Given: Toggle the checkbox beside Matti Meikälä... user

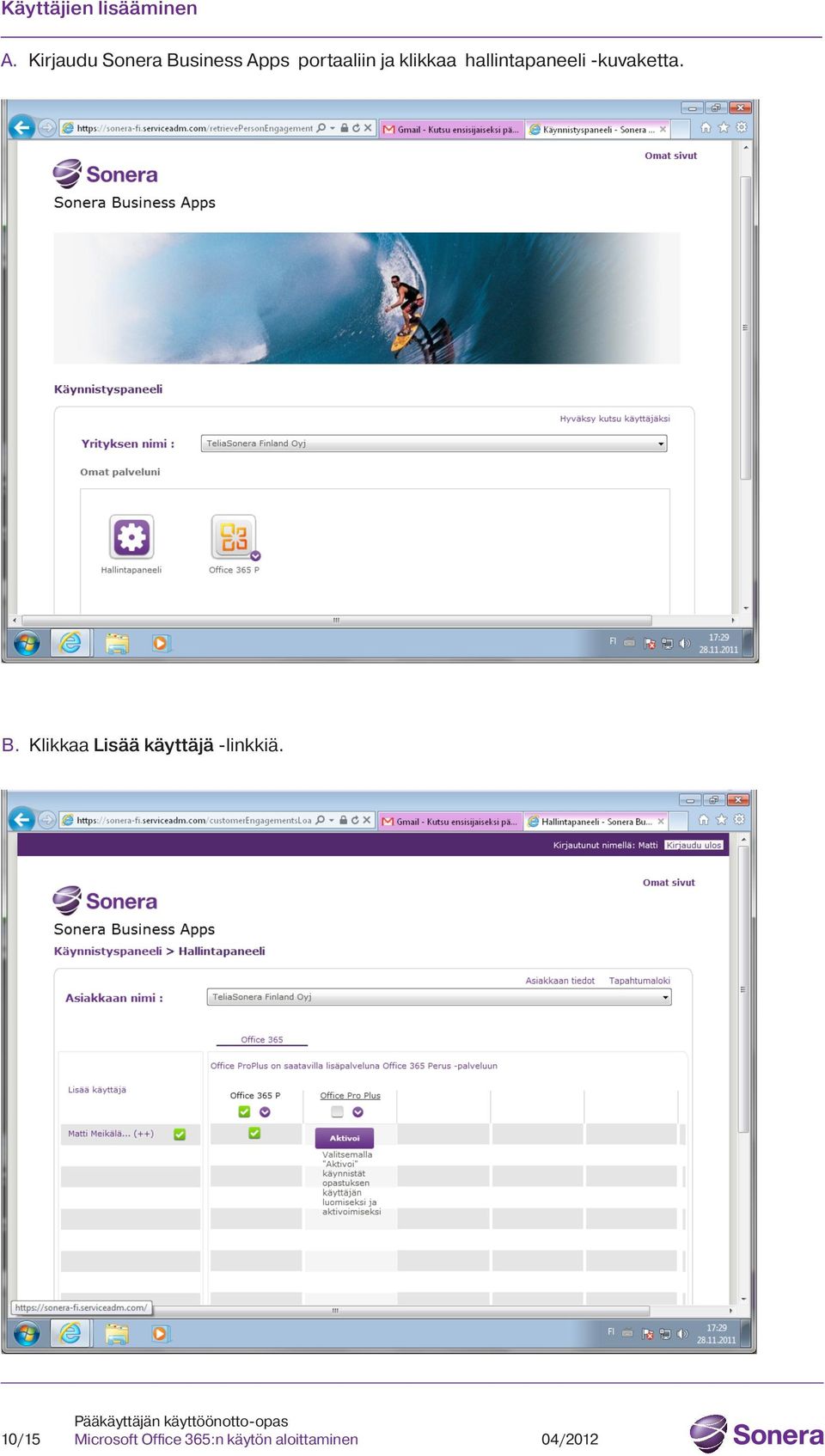Looking at the screenshot, I should pos(180,1135).
